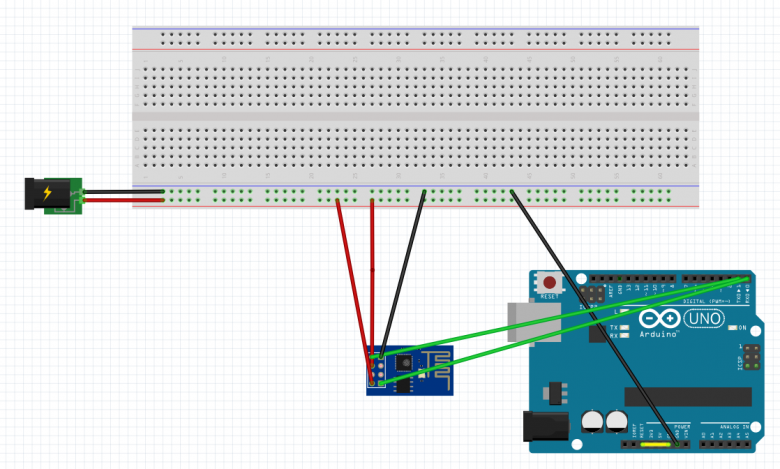This screenshot has height=469, width=780.
Task: Click the ON LED indicator on Arduino
Action: [742, 328]
